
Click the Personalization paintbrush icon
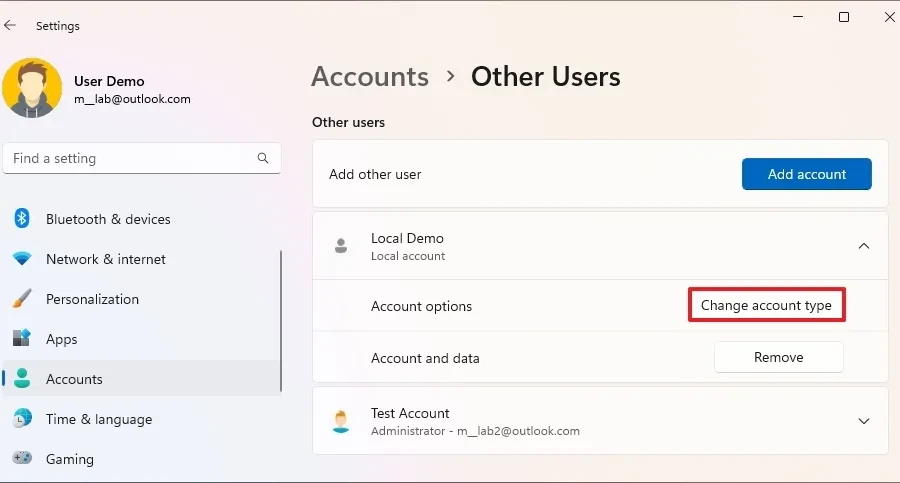pos(22,299)
